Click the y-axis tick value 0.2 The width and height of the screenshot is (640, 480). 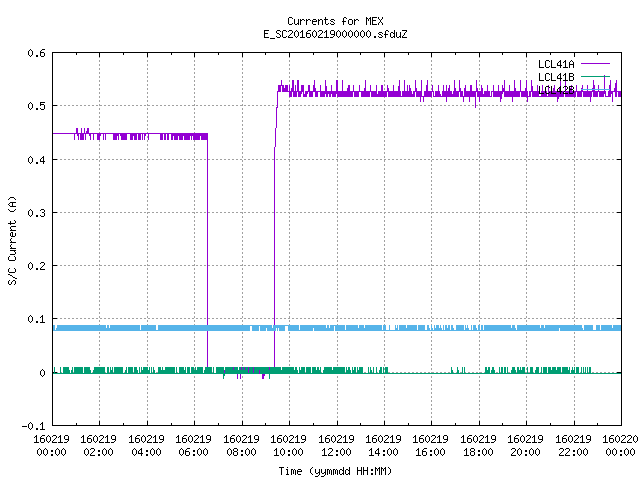[x=36, y=266]
